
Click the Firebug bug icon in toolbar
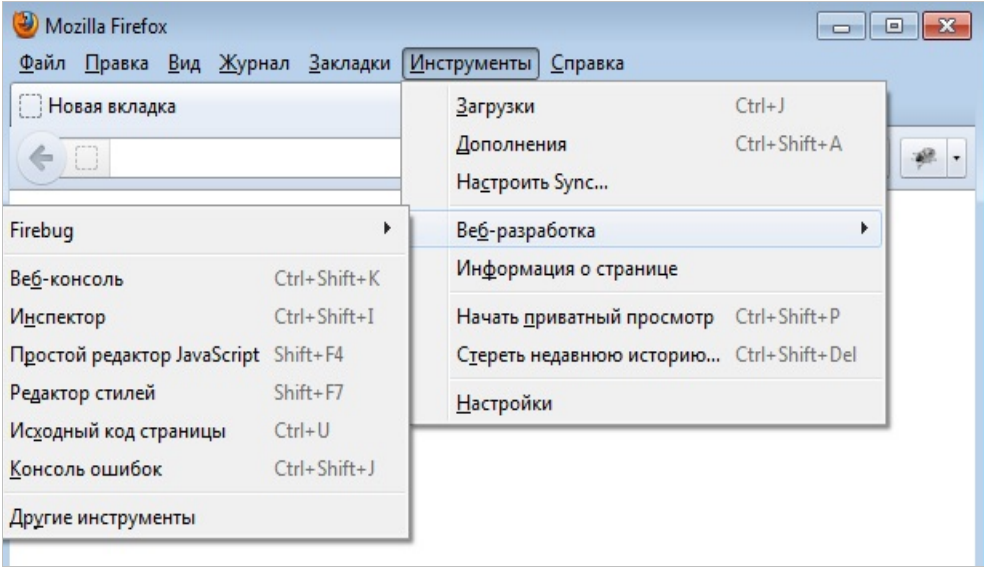point(925,159)
